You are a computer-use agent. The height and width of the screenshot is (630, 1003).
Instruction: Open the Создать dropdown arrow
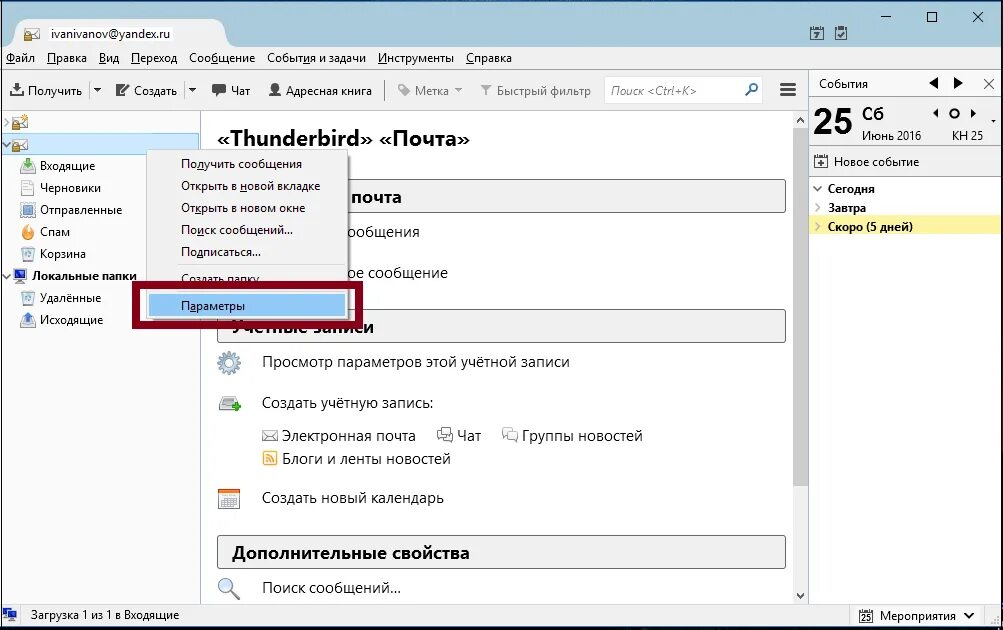pos(193,90)
